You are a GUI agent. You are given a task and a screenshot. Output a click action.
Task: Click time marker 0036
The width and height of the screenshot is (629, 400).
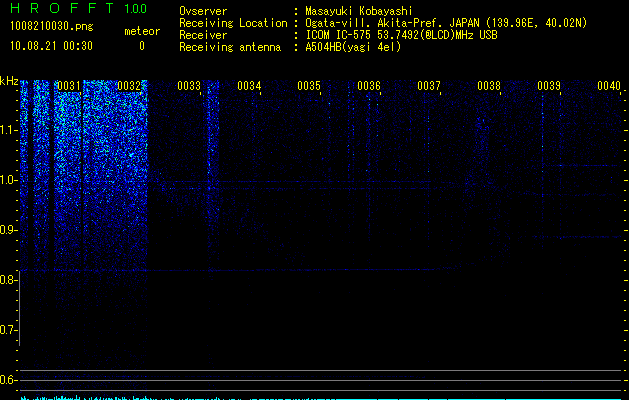pos(369,86)
